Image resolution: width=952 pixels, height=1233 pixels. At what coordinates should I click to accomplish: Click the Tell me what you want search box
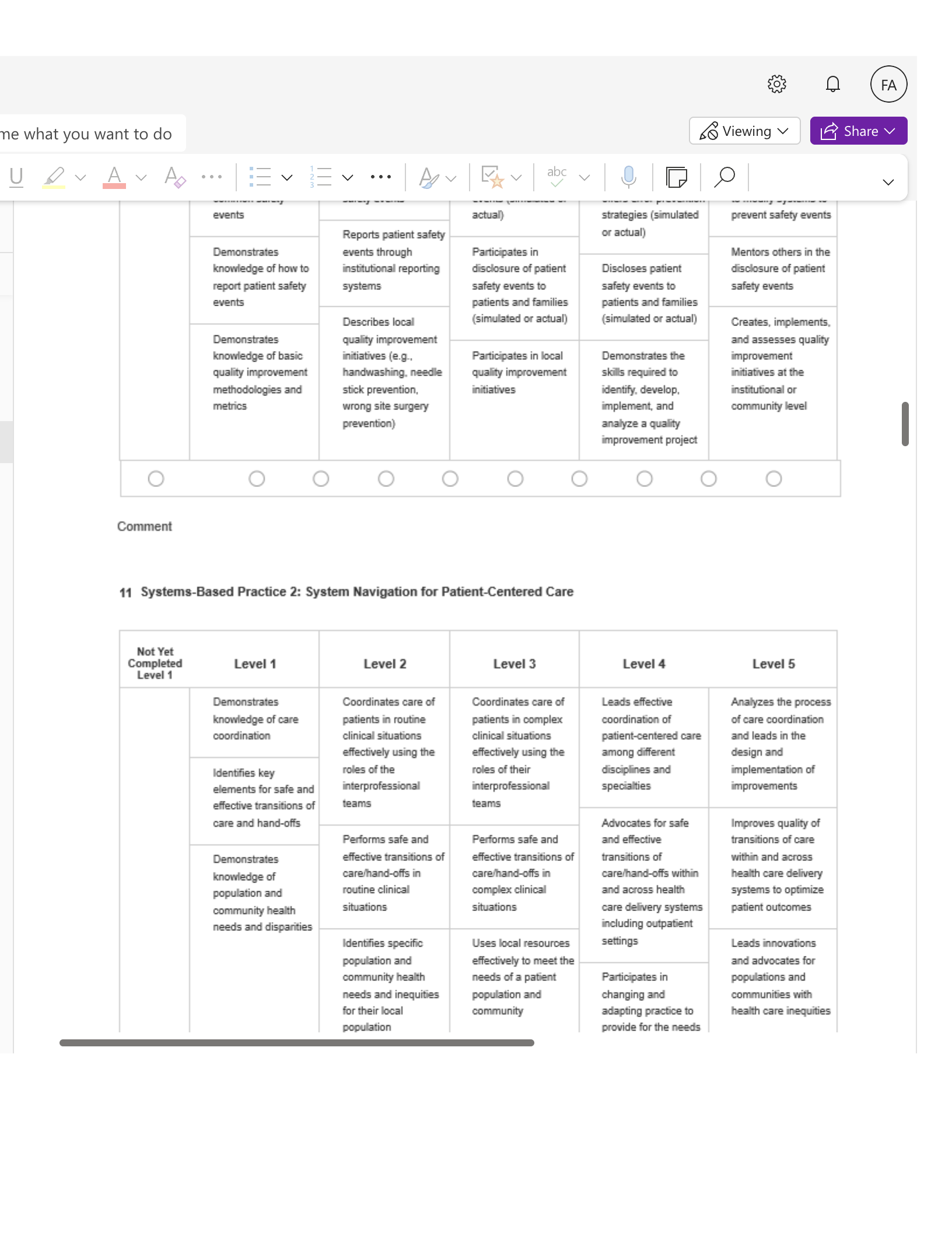(x=91, y=134)
